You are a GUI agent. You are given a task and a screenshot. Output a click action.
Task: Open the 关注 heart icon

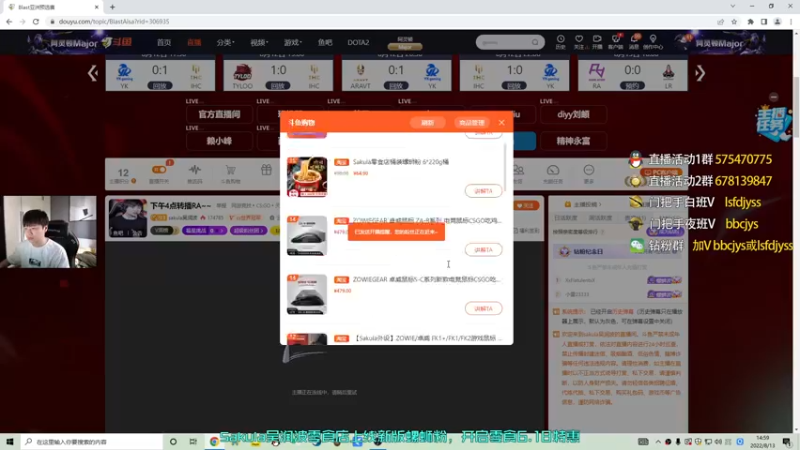[579, 42]
